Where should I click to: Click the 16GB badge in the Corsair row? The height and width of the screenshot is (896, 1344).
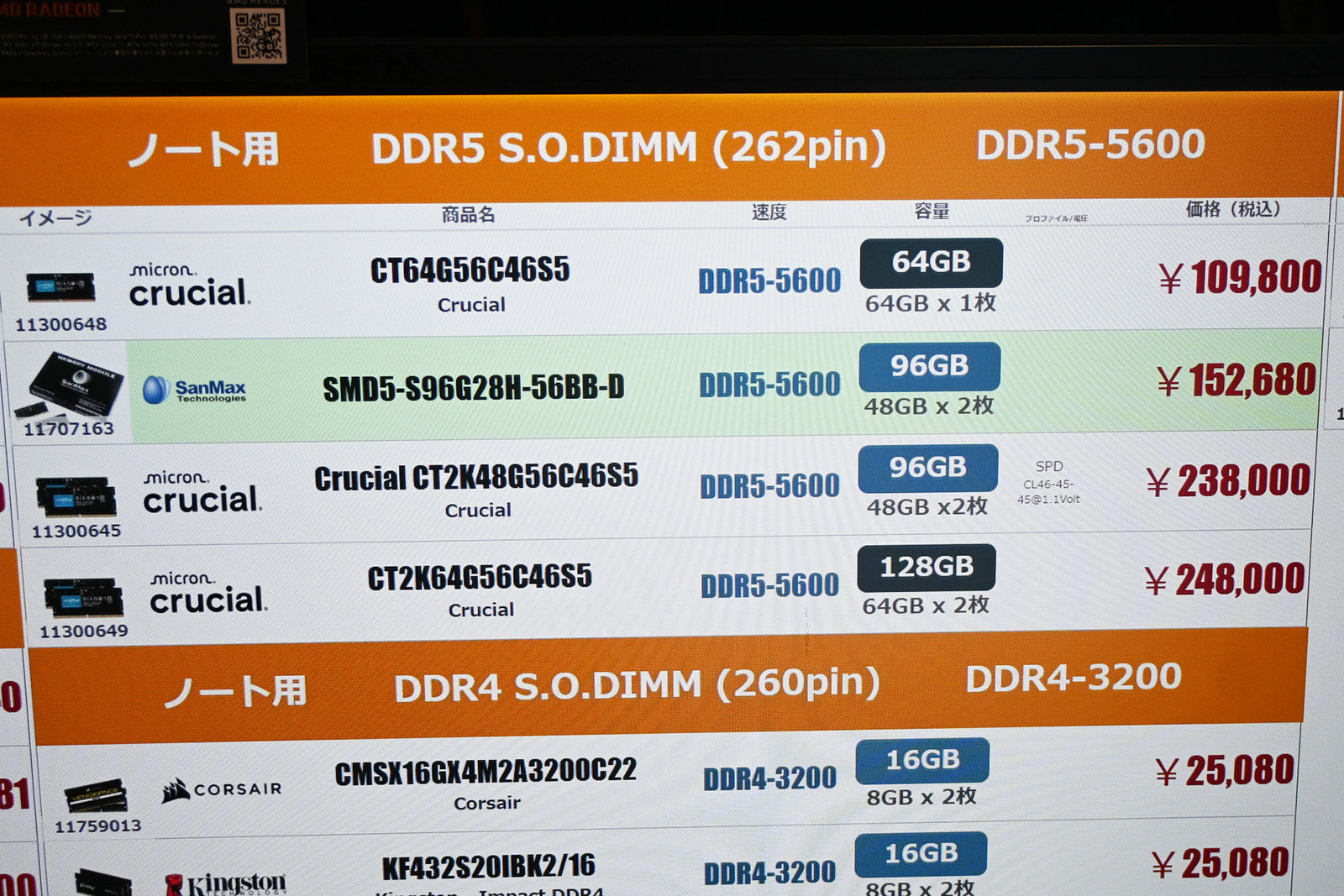[922, 760]
